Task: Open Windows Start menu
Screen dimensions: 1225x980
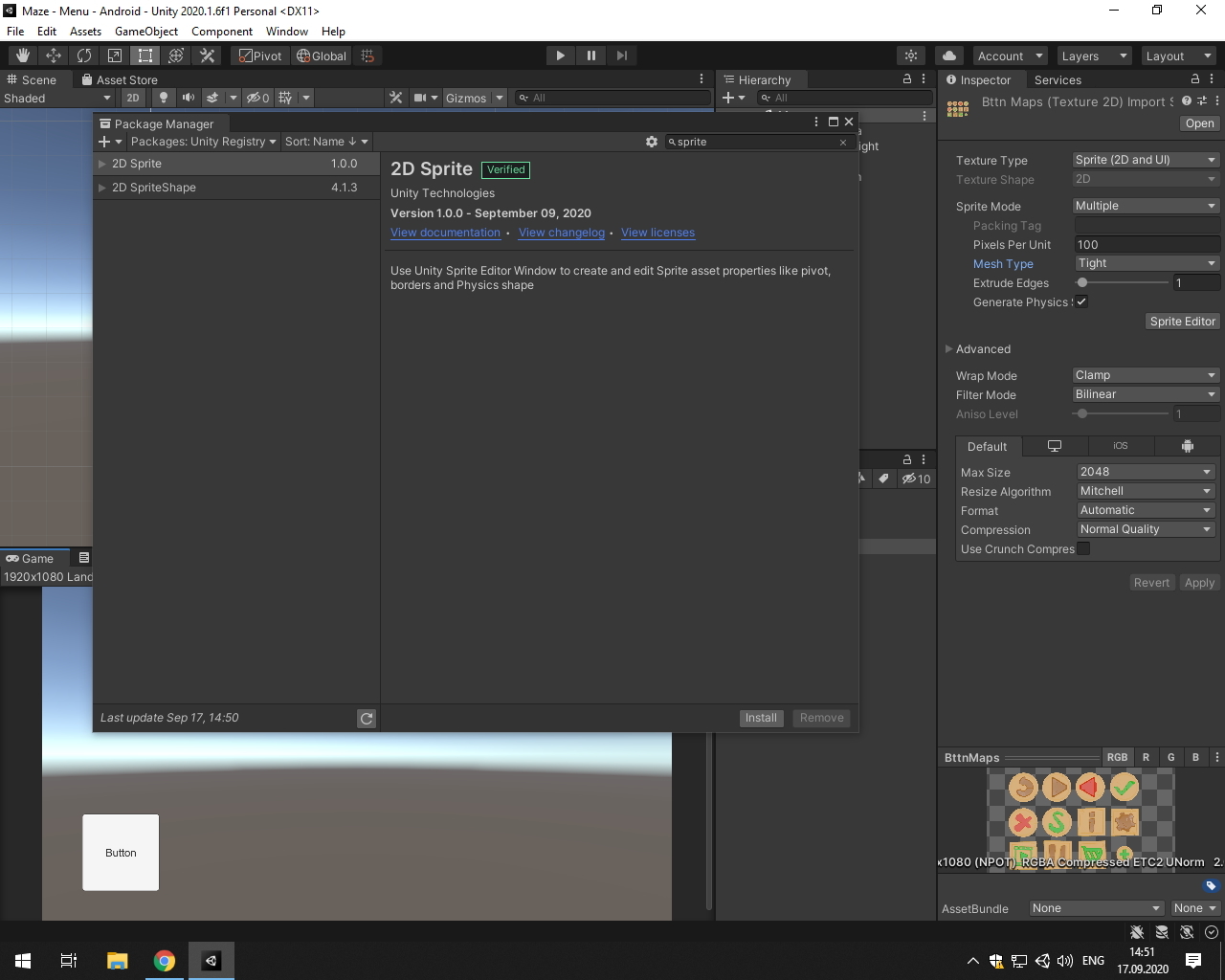Action: click(23, 960)
